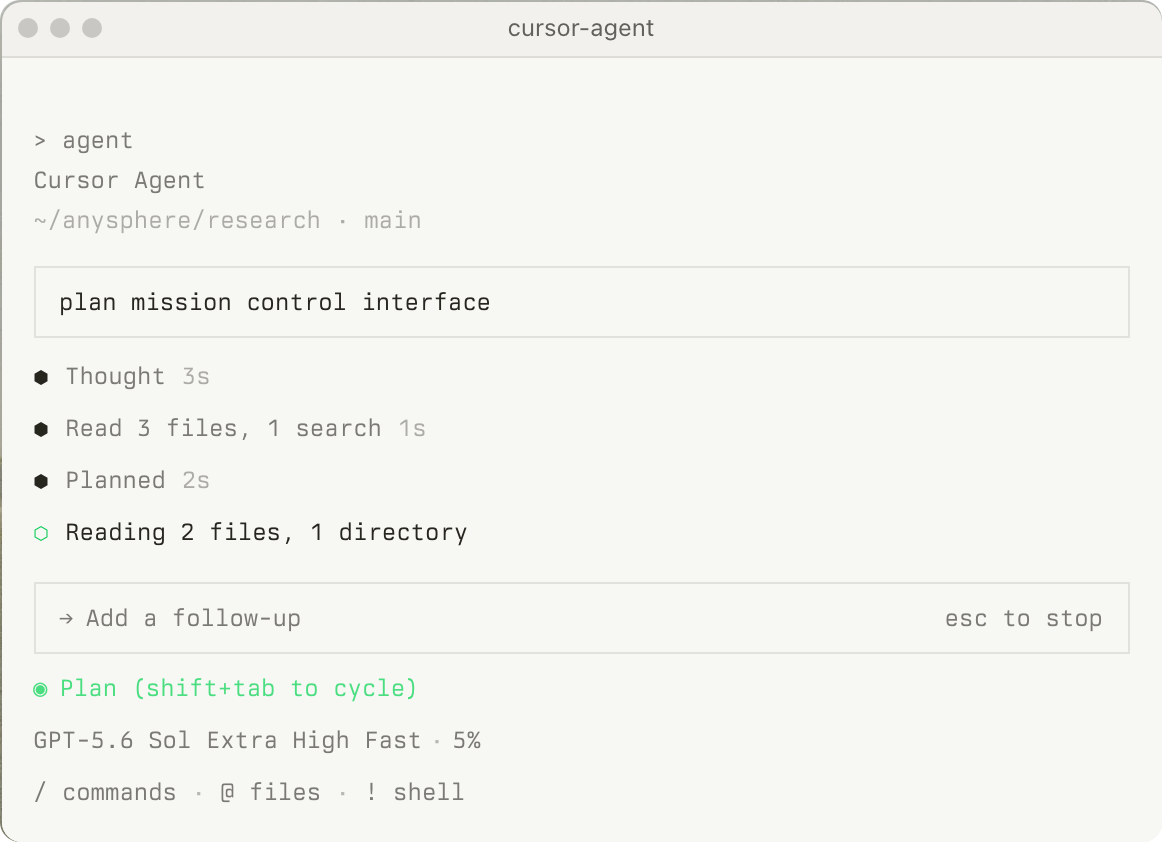Click the filled hexagon beside Thought
This screenshot has width=1162, height=842.
(x=42, y=377)
